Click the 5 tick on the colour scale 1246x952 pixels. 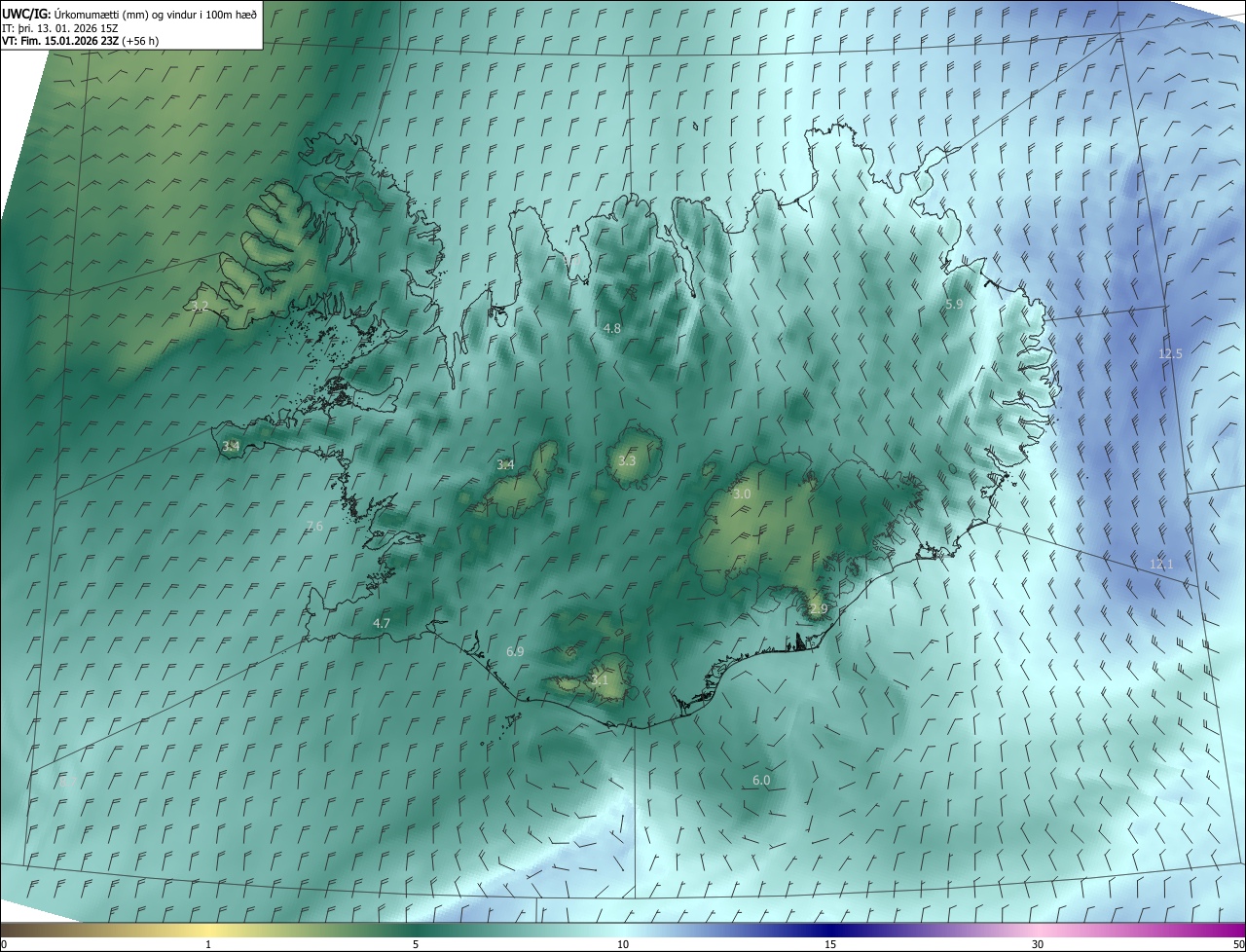(x=416, y=945)
